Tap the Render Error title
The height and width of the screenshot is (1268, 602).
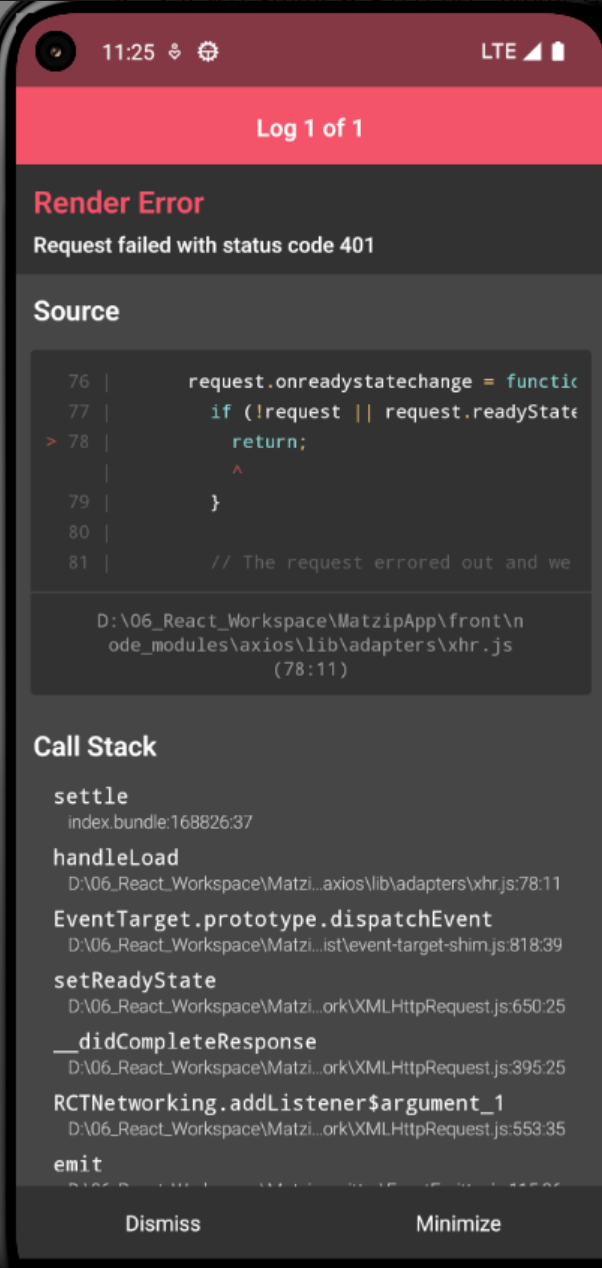coord(119,203)
